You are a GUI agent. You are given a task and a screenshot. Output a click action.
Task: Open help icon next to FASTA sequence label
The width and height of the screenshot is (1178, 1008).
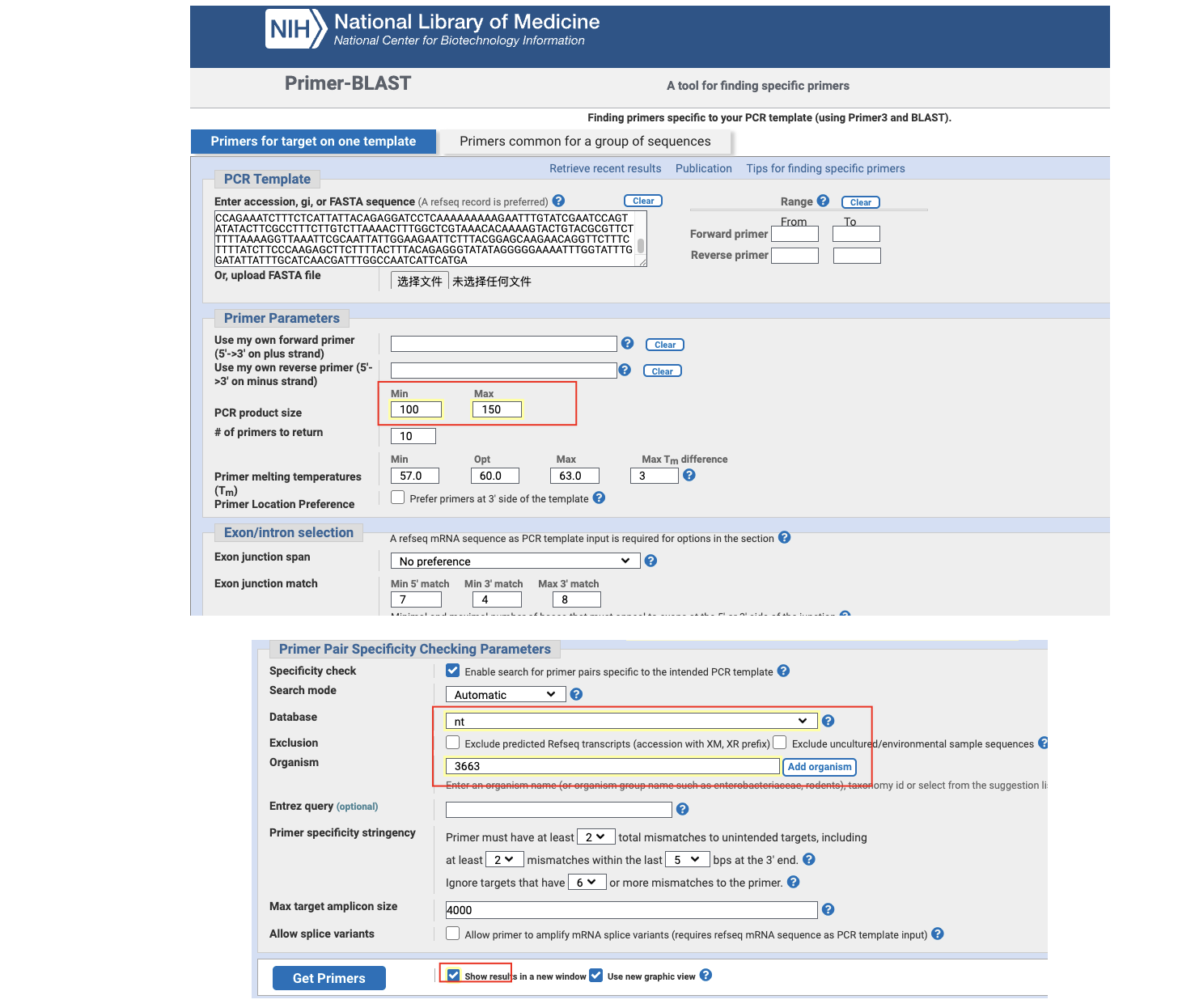click(558, 201)
